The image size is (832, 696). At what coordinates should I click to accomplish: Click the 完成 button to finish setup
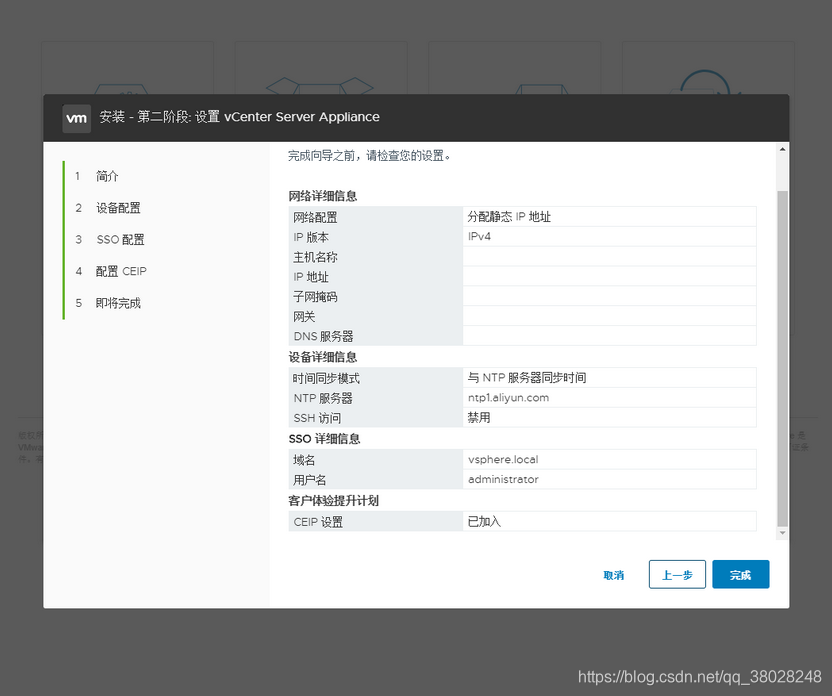(740, 574)
